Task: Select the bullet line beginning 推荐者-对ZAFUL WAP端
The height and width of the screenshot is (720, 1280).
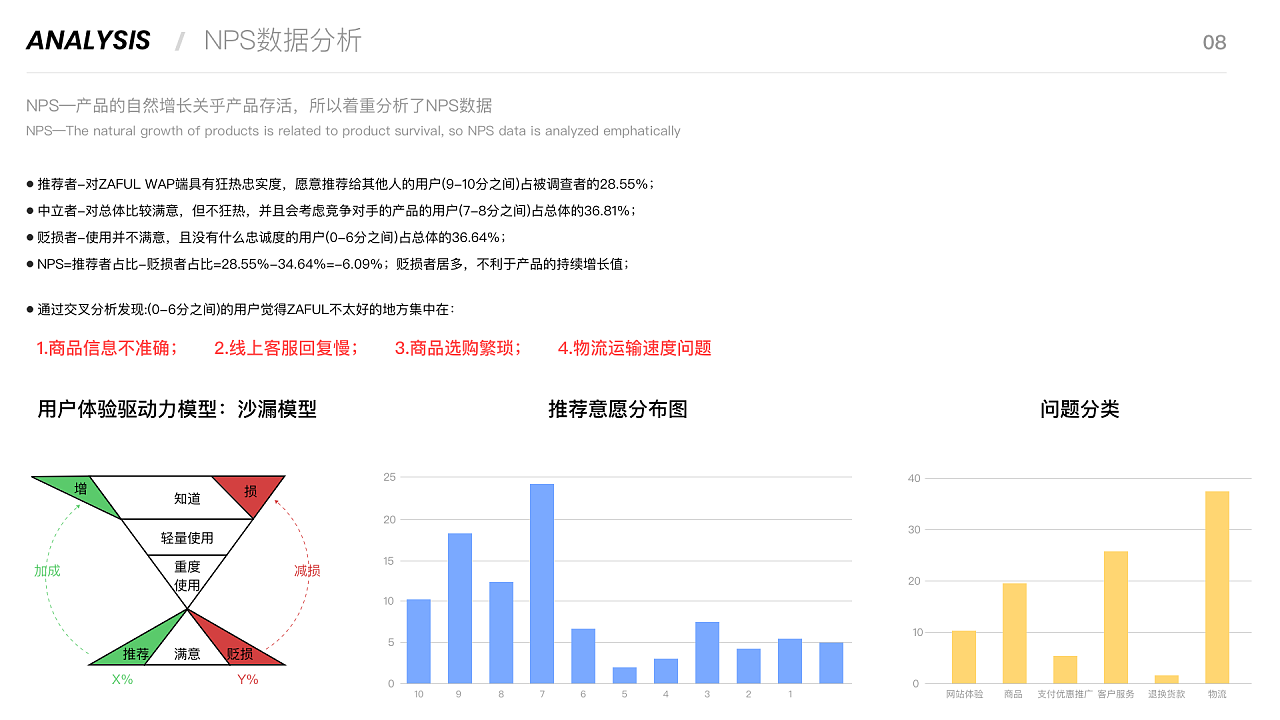Action: pyautogui.click(x=345, y=184)
